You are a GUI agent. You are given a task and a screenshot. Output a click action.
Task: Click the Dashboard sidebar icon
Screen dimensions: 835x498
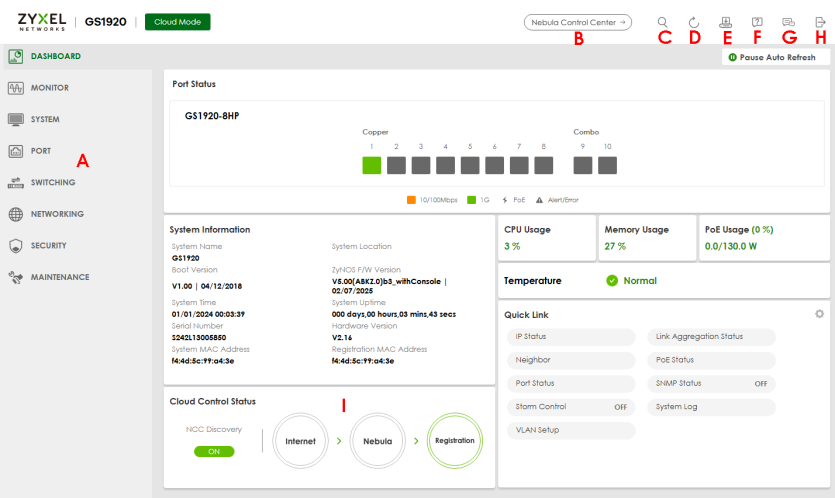(15, 56)
